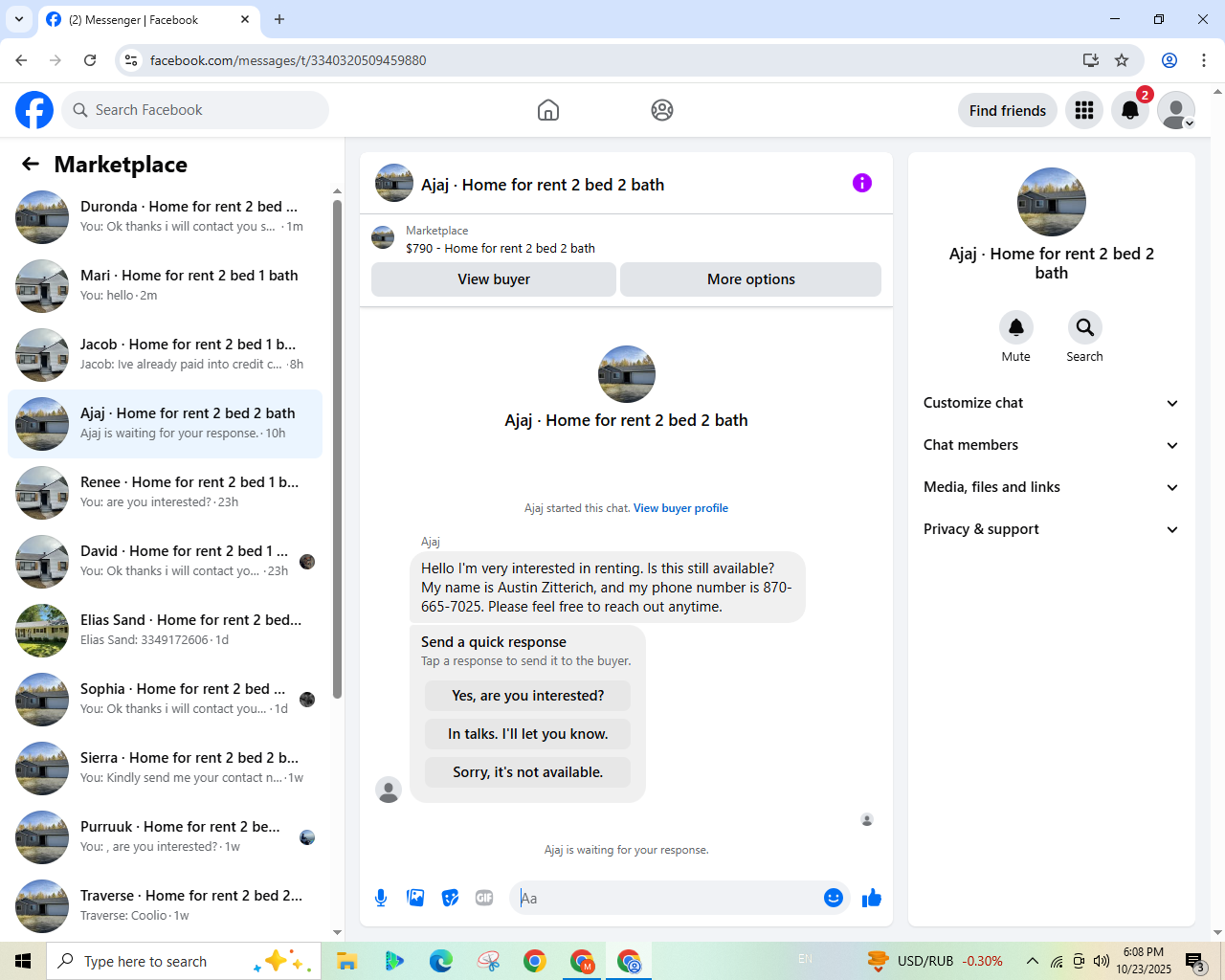
Task: Open USD/RUB widget in taskbar
Action: pos(935,961)
